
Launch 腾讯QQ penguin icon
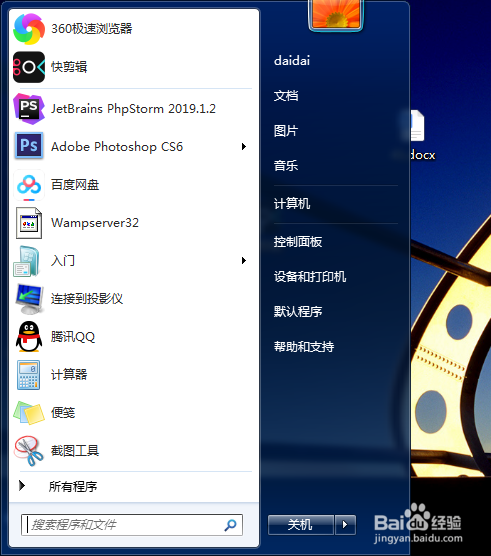click(x=29, y=337)
